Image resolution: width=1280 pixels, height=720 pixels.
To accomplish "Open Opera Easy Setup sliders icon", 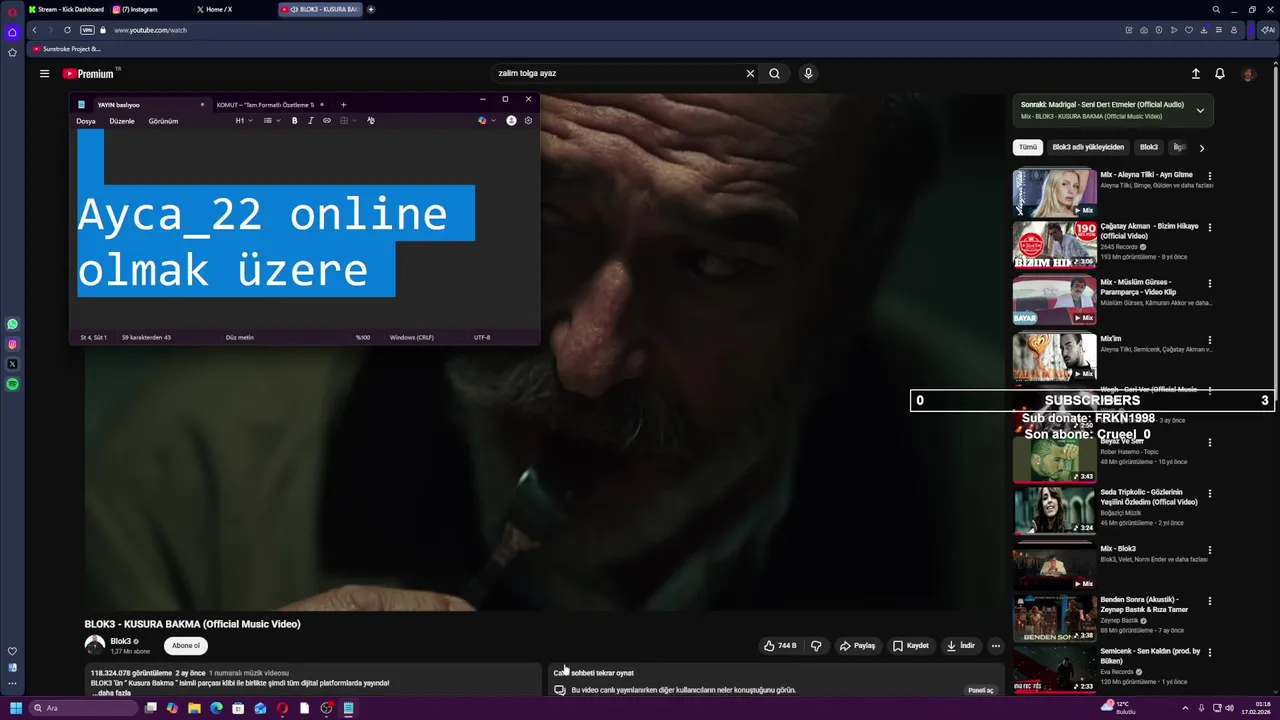I will pos(1219,30).
